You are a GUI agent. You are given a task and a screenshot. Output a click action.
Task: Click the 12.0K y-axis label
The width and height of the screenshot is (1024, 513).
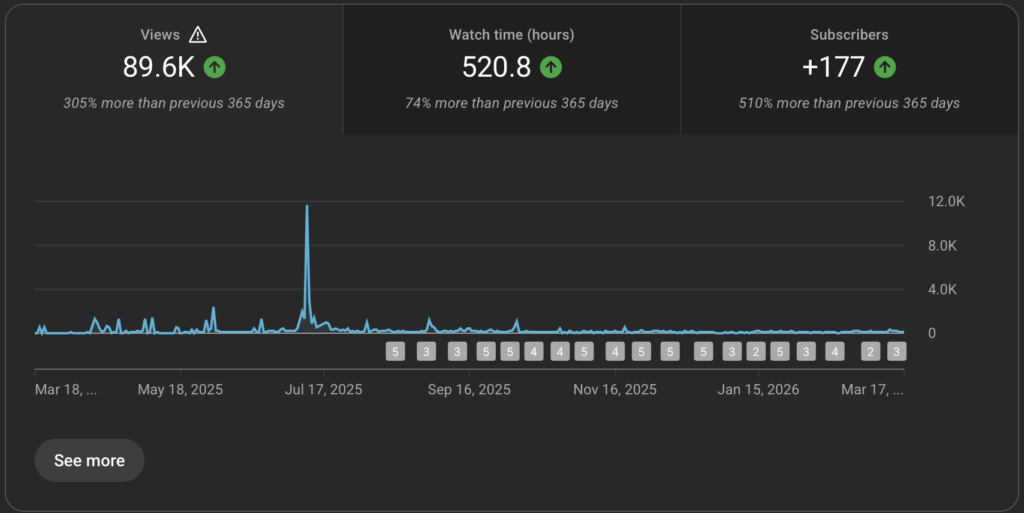coord(946,201)
